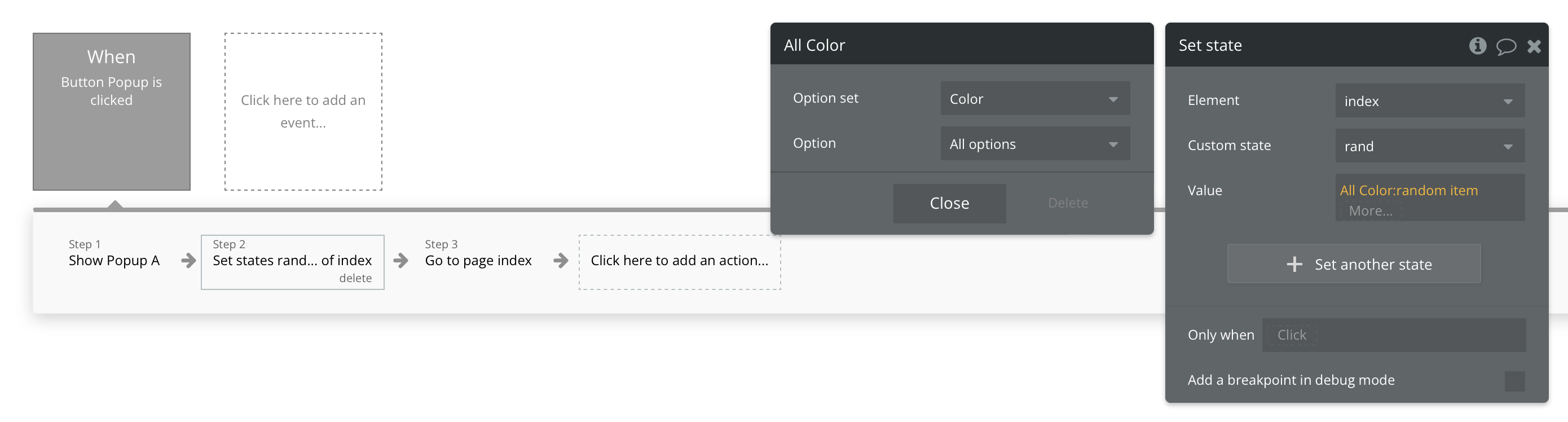1568x422 pixels.
Task: Select Step 1 Show Popup A
Action: click(114, 253)
